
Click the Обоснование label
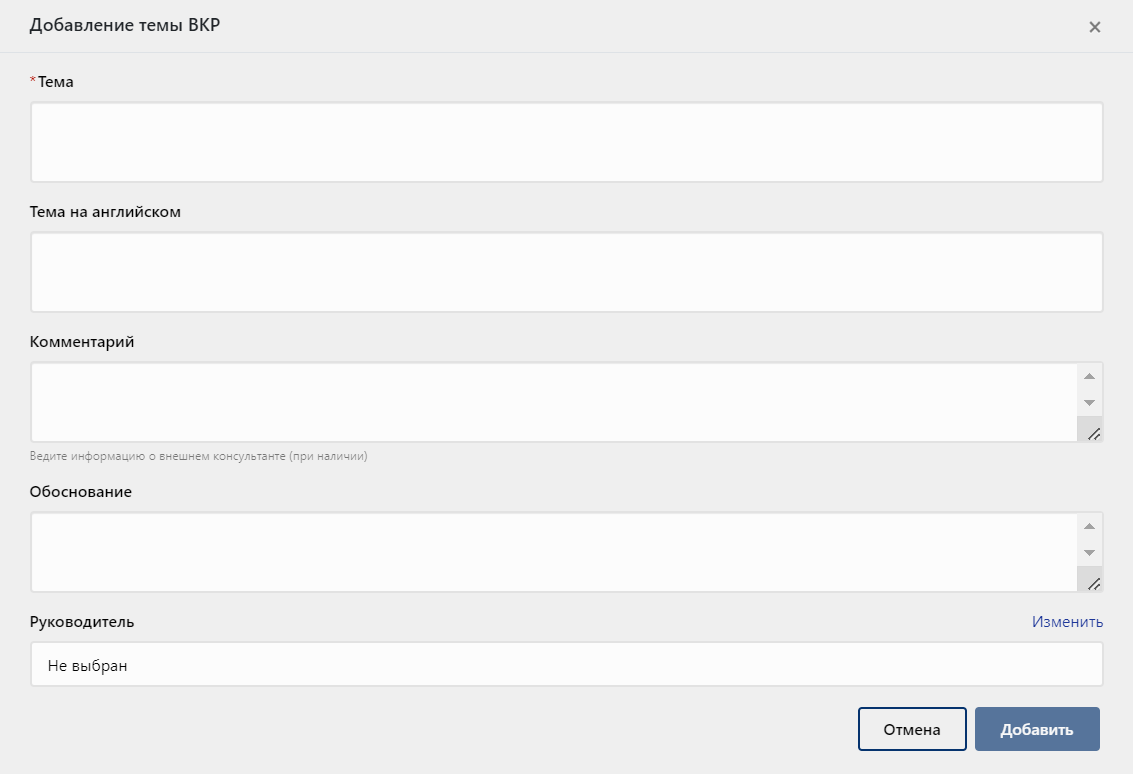point(81,491)
